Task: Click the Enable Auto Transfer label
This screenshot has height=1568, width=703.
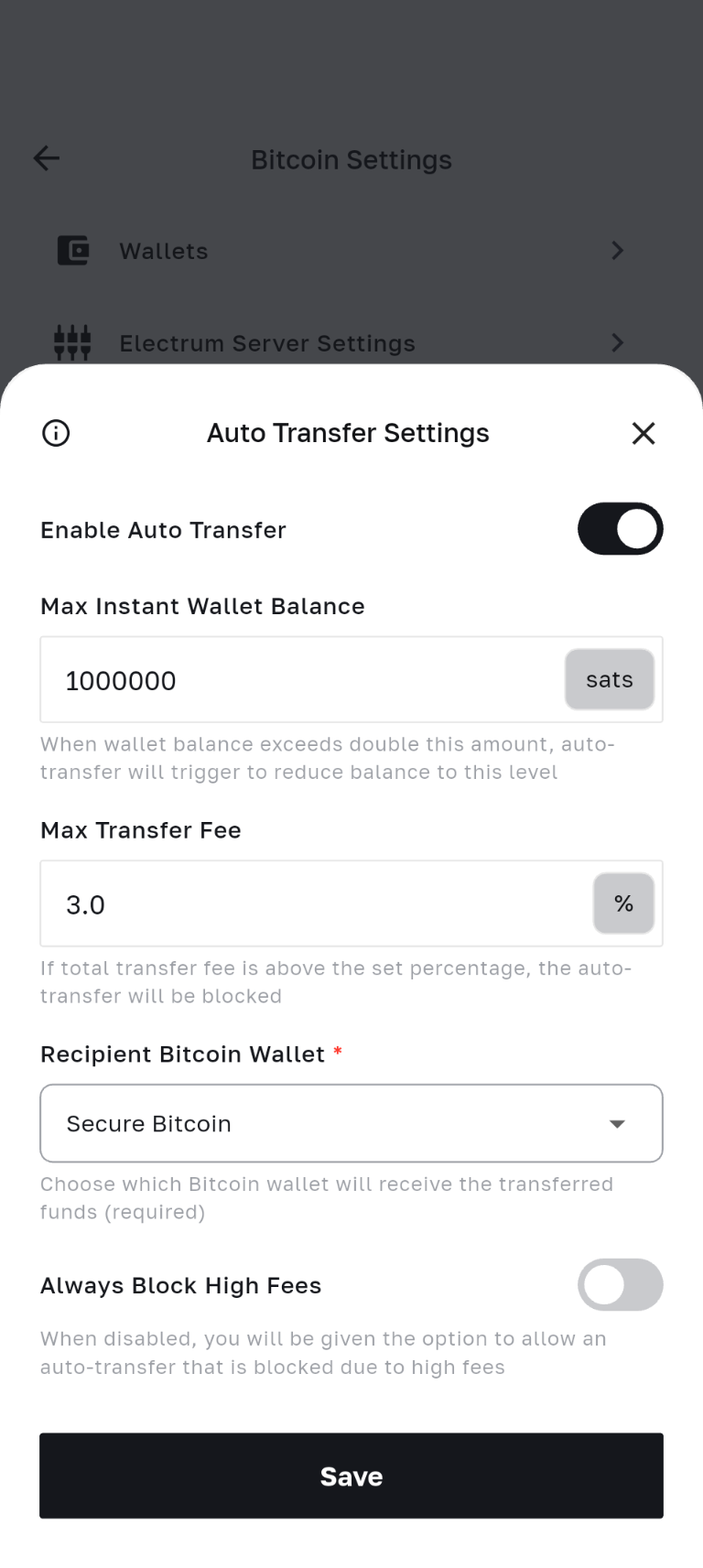Action: click(163, 530)
